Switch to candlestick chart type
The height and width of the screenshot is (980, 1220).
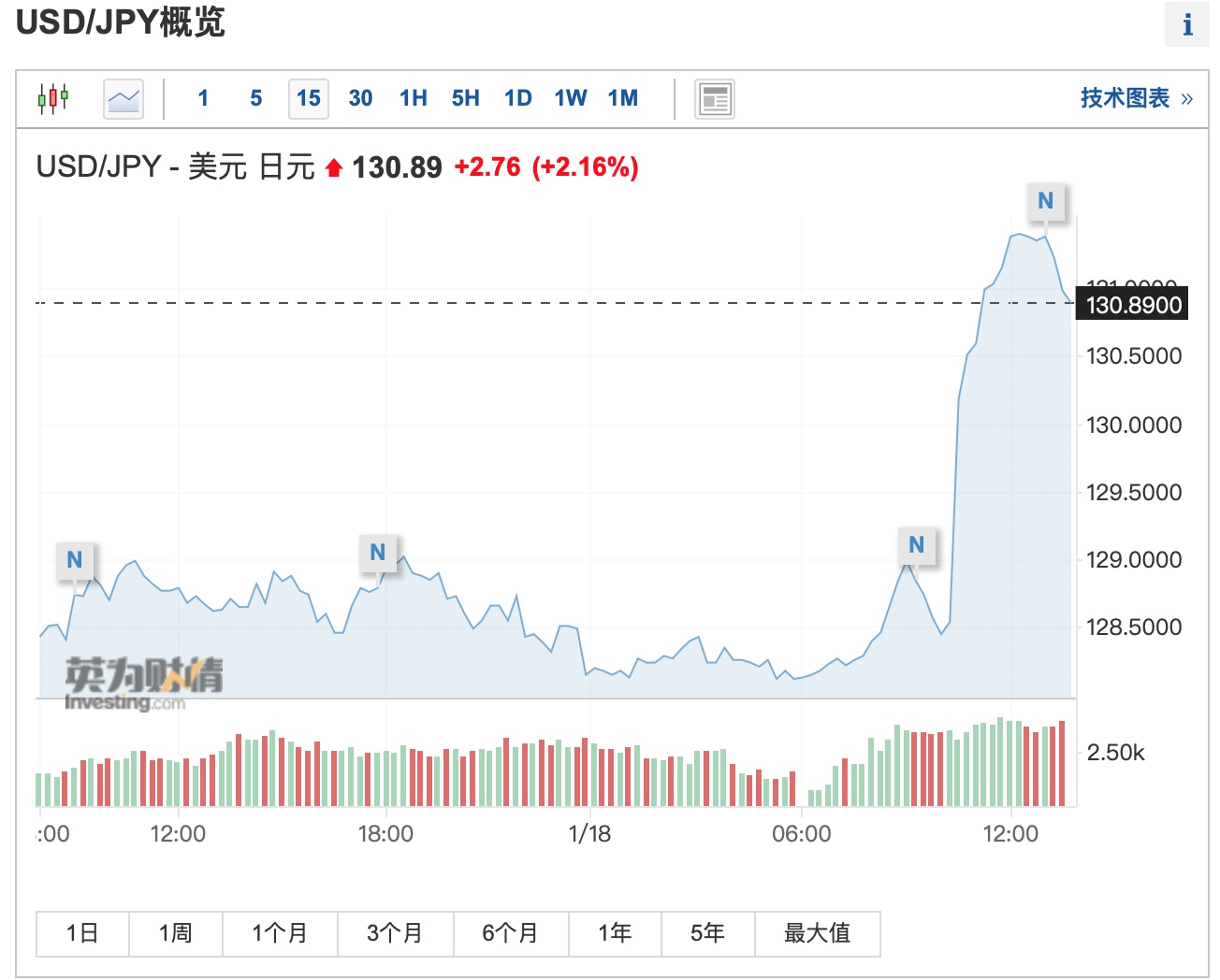[x=53, y=98]
